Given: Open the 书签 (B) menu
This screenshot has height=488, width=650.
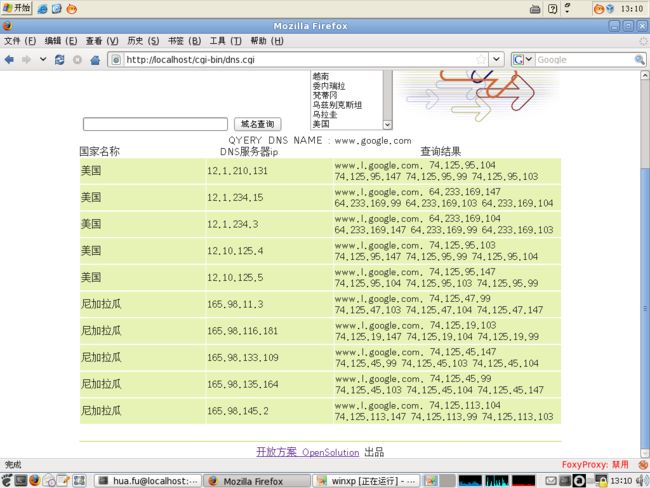Looking at the screenshot, I should pyautogui.click(x=184, y=41).
